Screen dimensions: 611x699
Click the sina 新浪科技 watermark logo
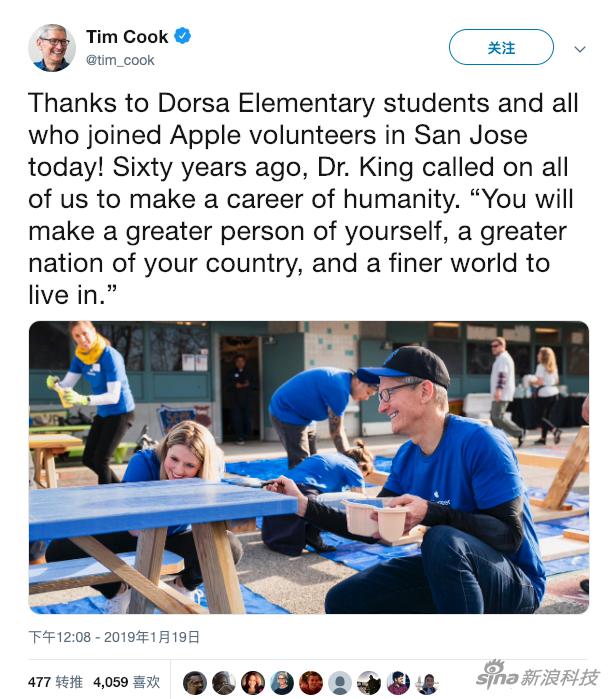coord(537,676)
